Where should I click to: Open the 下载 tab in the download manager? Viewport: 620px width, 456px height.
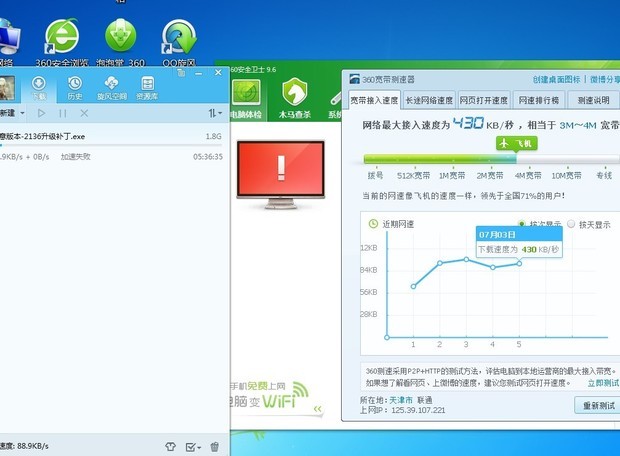tap(39, 88)
